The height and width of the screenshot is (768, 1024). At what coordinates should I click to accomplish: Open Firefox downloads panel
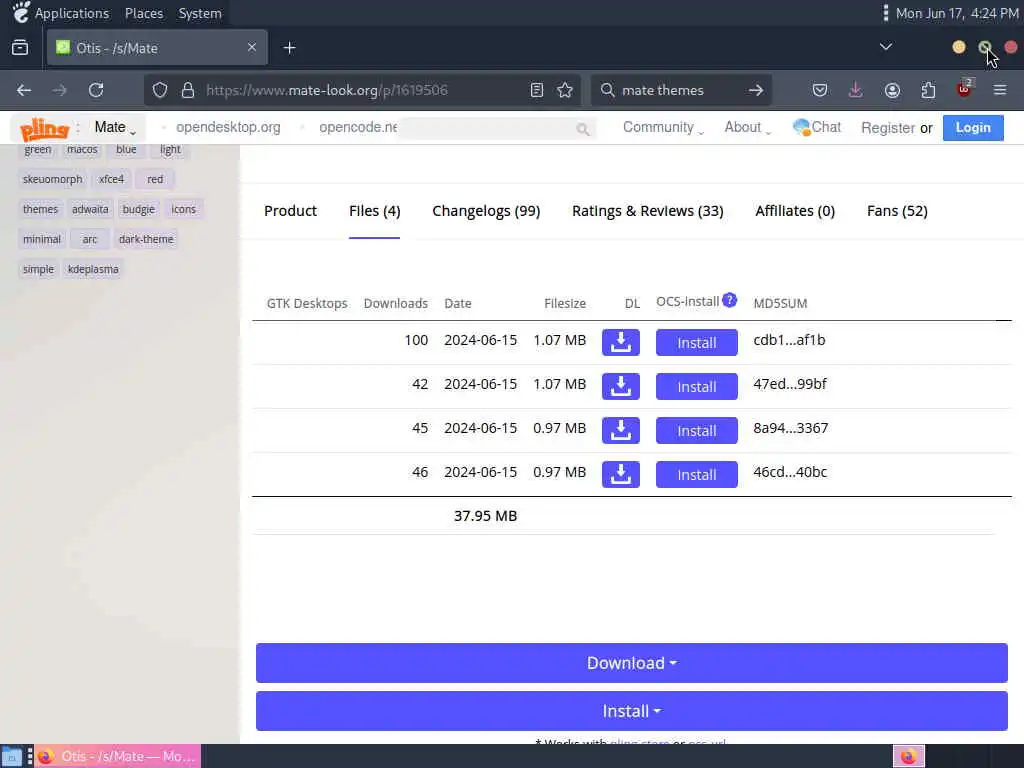[x=856, y=90]
